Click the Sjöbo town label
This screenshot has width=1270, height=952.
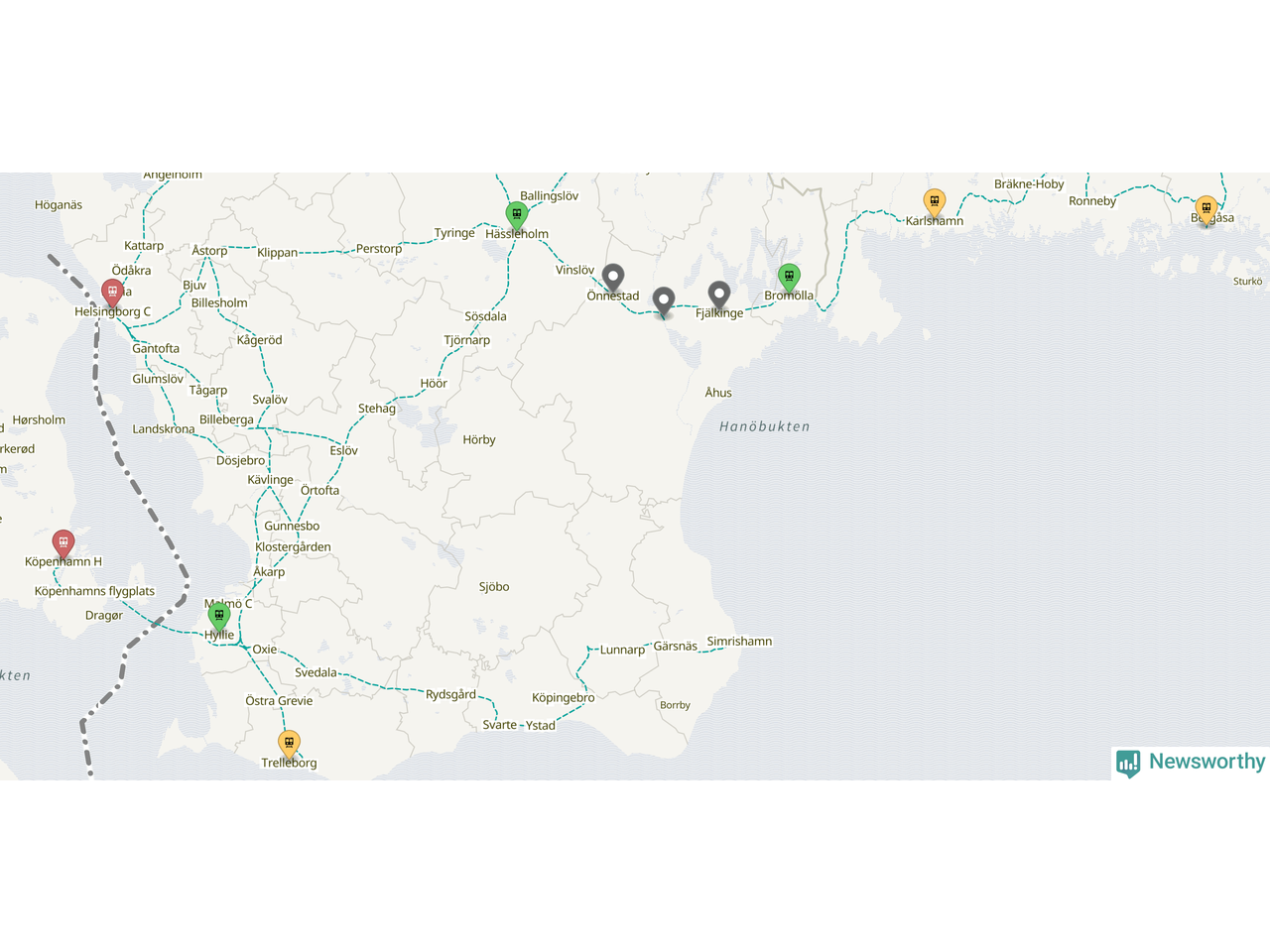[494, 587]
